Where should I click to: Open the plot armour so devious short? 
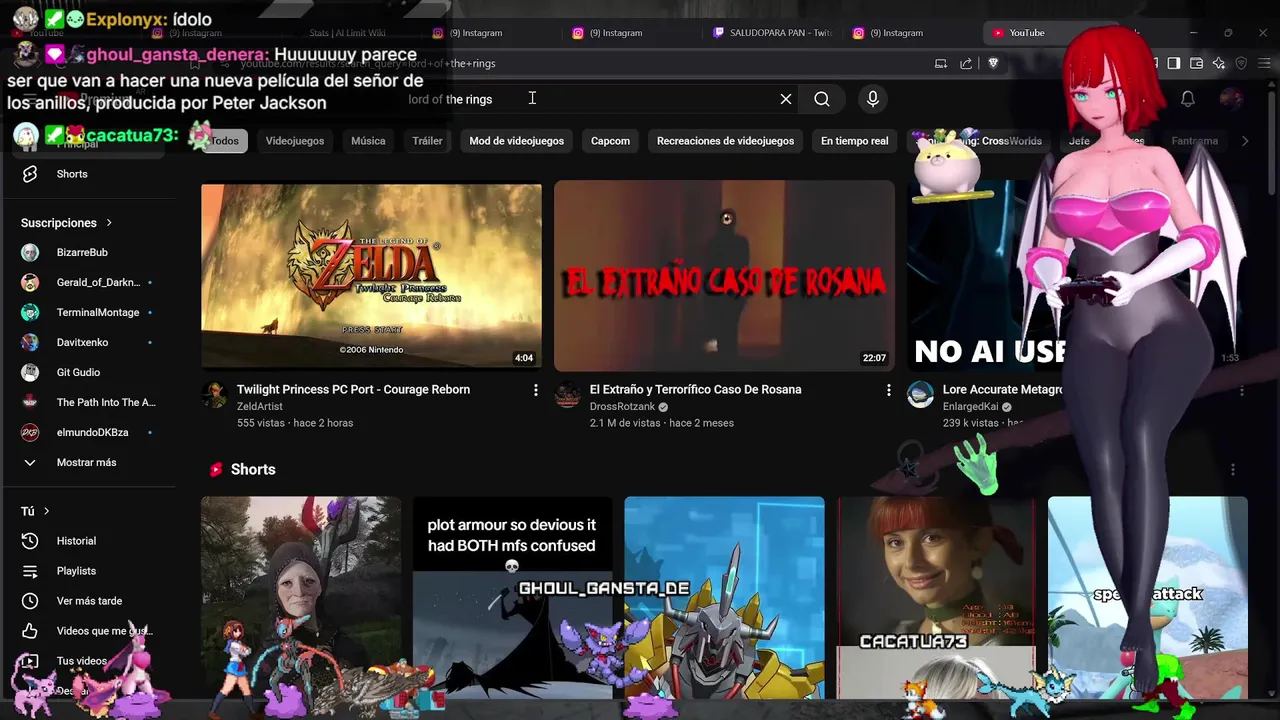point(512,598)
